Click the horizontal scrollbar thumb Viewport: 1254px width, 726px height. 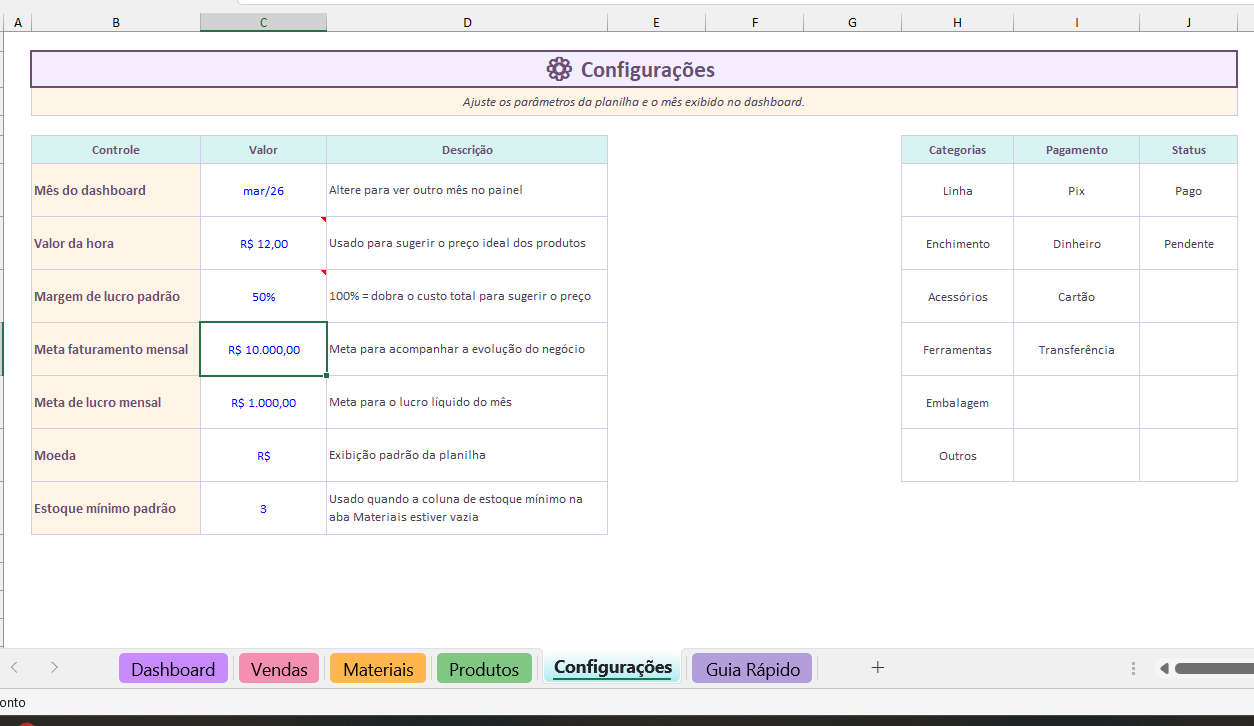(x=1214, y=668)
